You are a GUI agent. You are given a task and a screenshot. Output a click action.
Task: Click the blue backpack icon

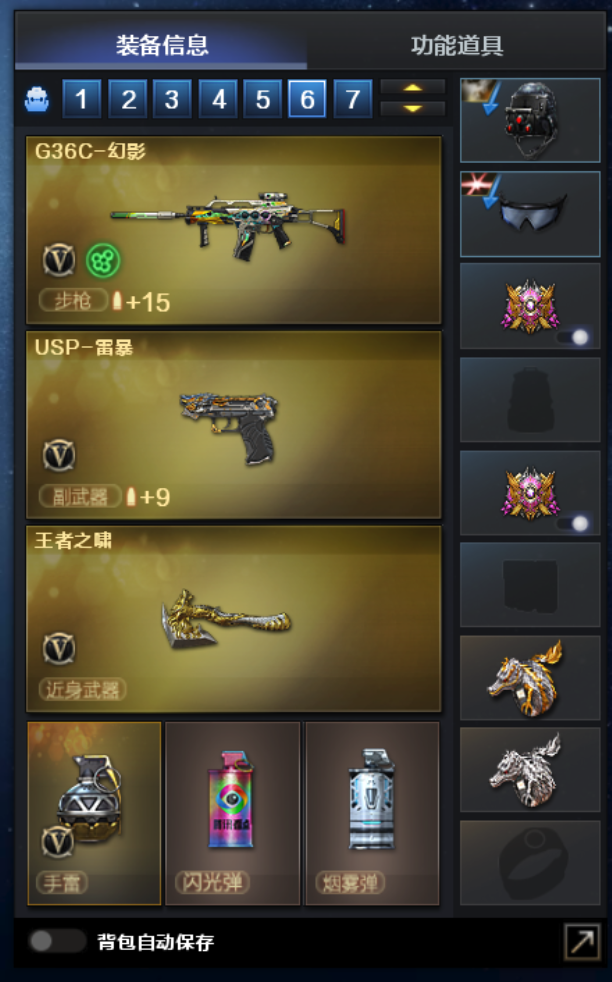tap(37, 99)
